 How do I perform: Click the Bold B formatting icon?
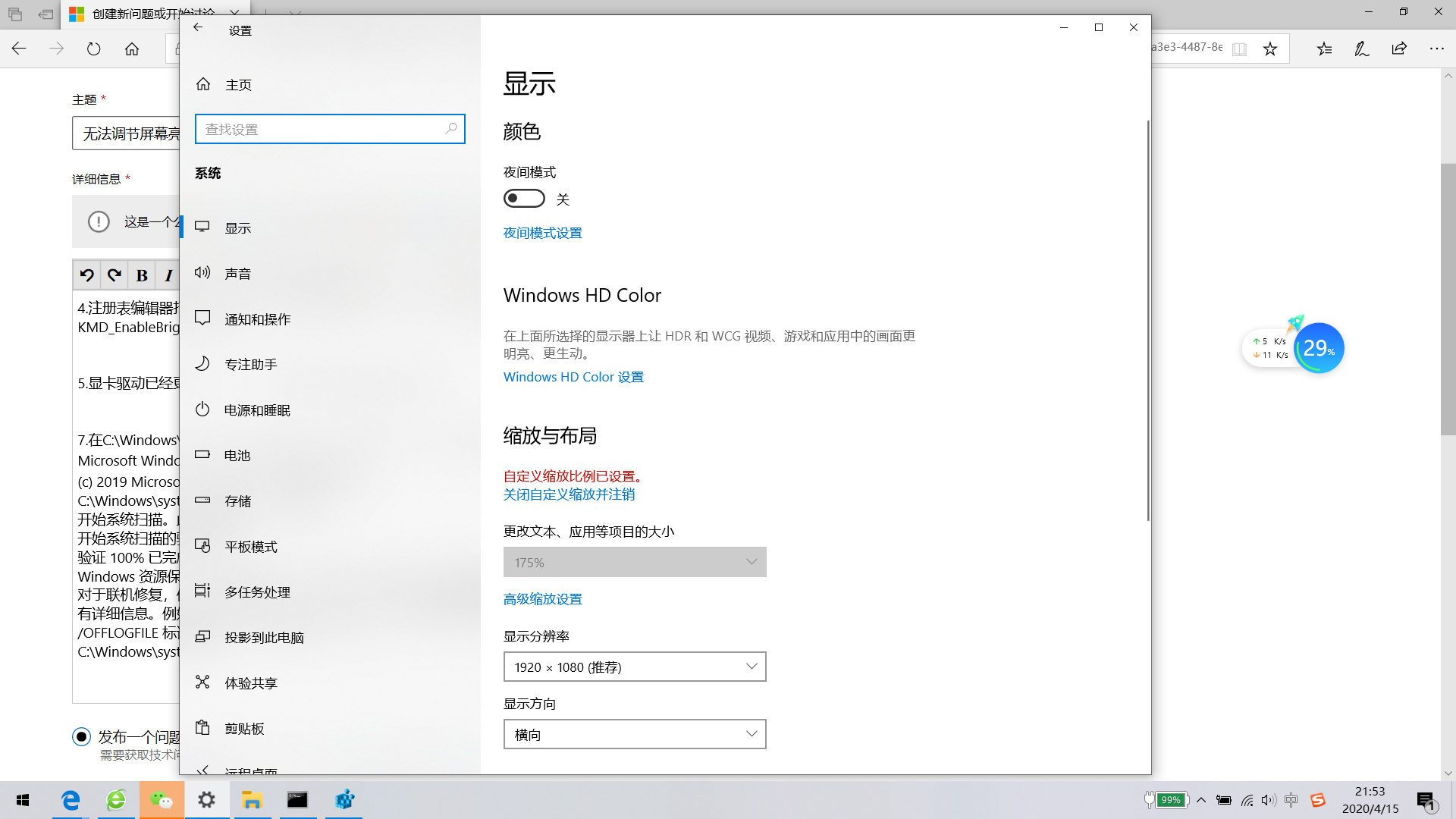142,275
